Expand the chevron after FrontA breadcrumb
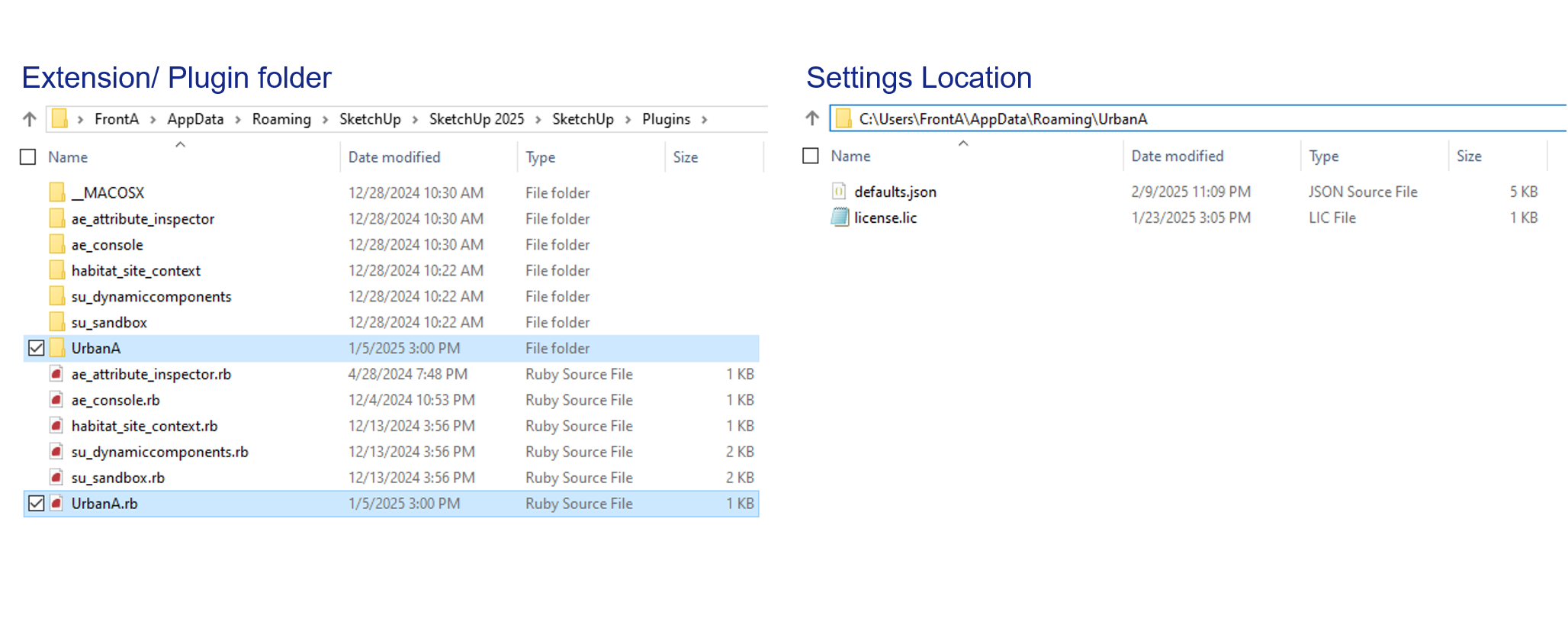1568x619 pixels. [x=153, y=120]
